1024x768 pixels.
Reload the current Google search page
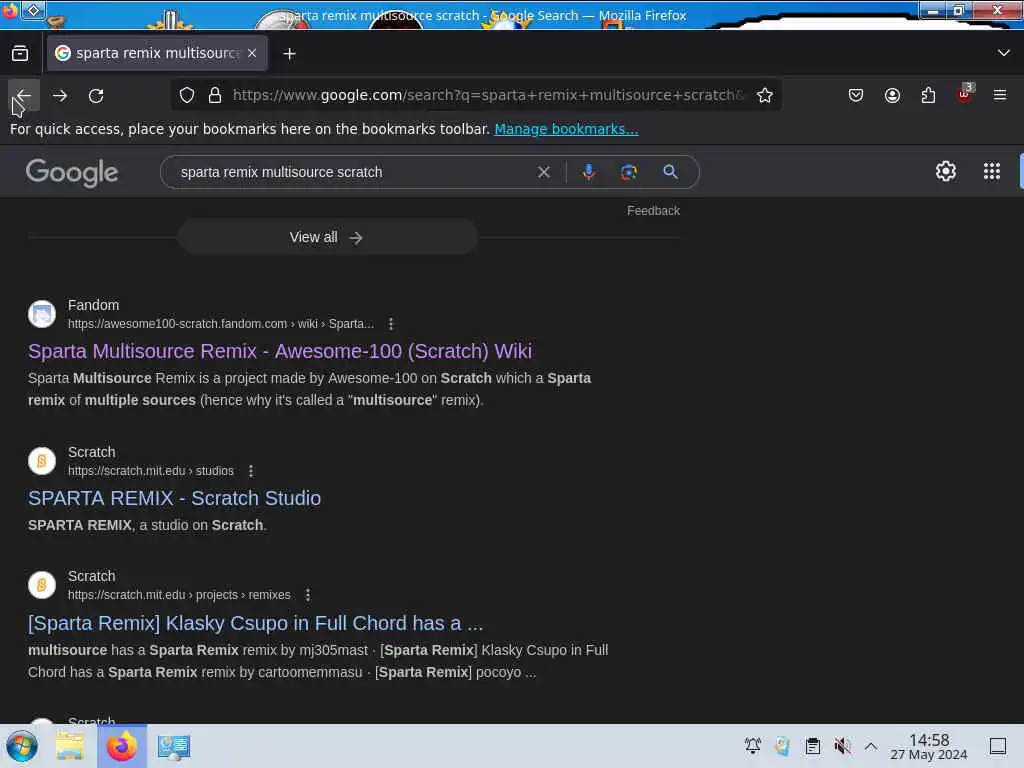[96, 95]
